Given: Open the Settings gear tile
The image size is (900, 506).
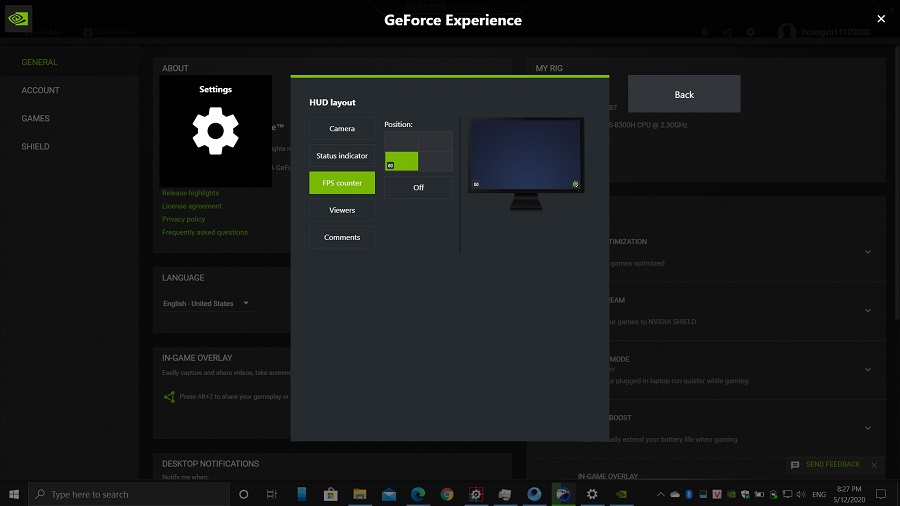Looking at the screenshot, I should pos(215,131).
